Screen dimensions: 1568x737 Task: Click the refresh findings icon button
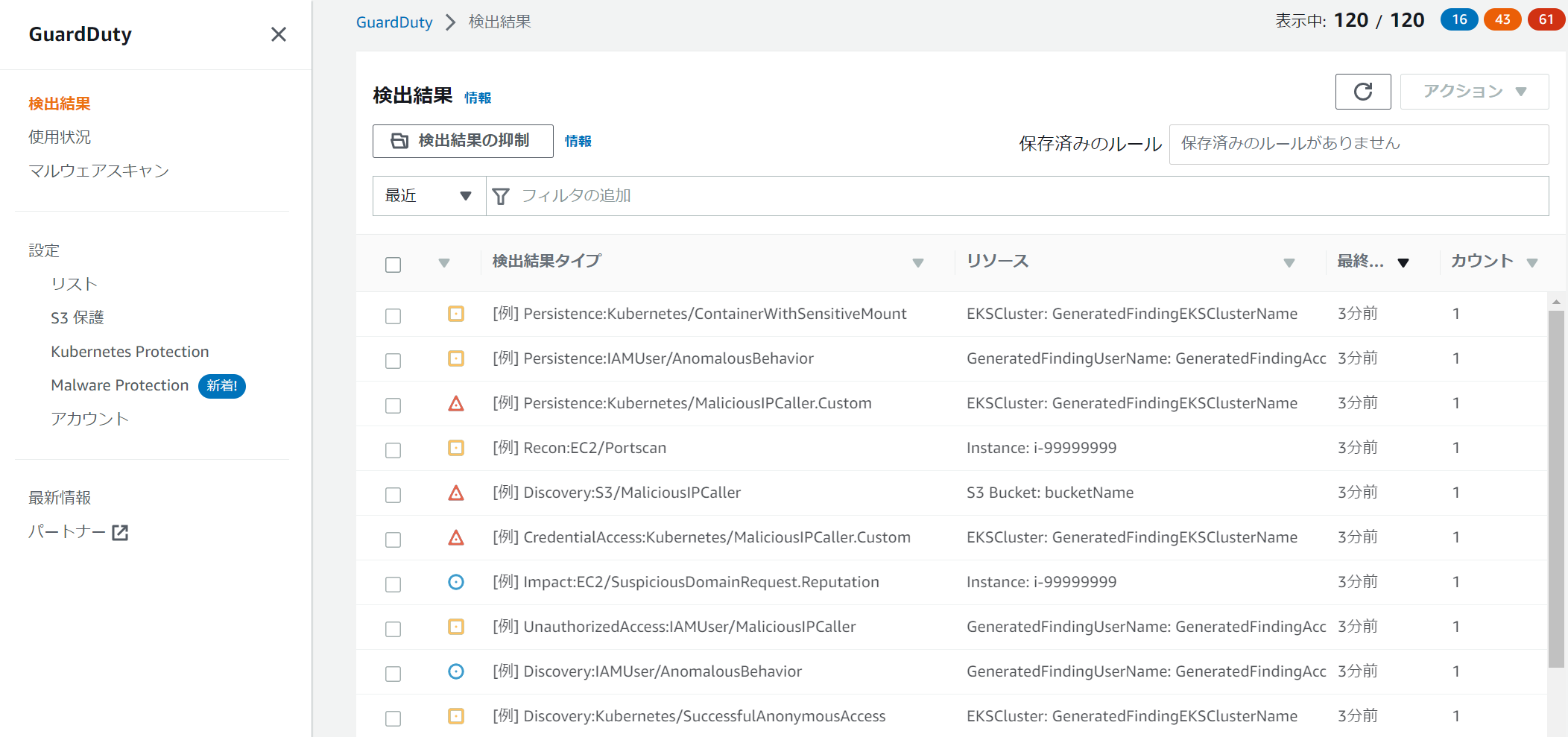(x=1362, y=92)
